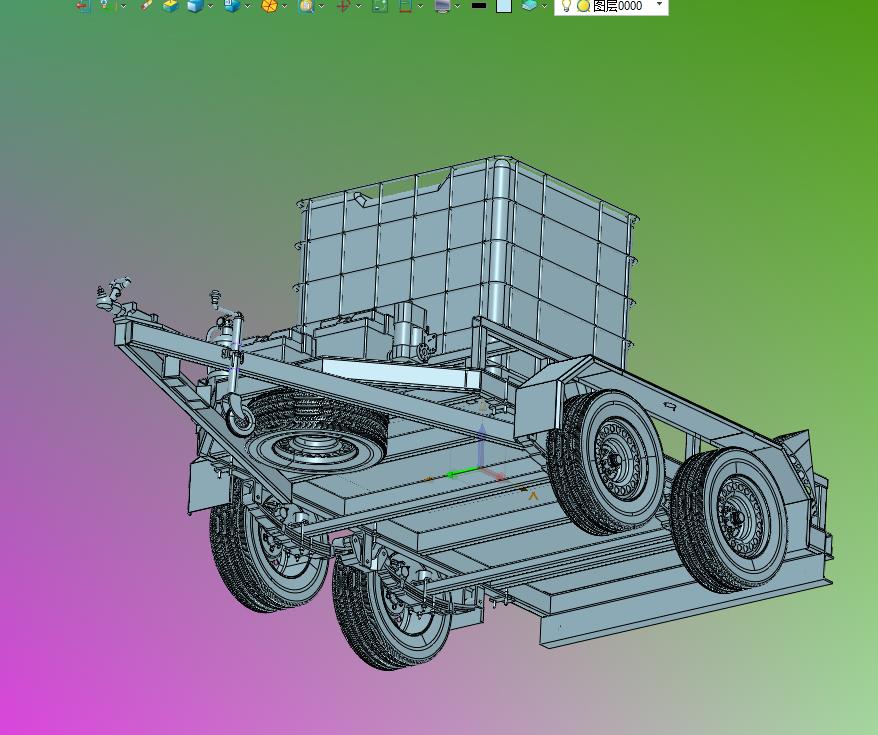
Task: Click the orange polygon section icon
Action: (x=269, y=6)
